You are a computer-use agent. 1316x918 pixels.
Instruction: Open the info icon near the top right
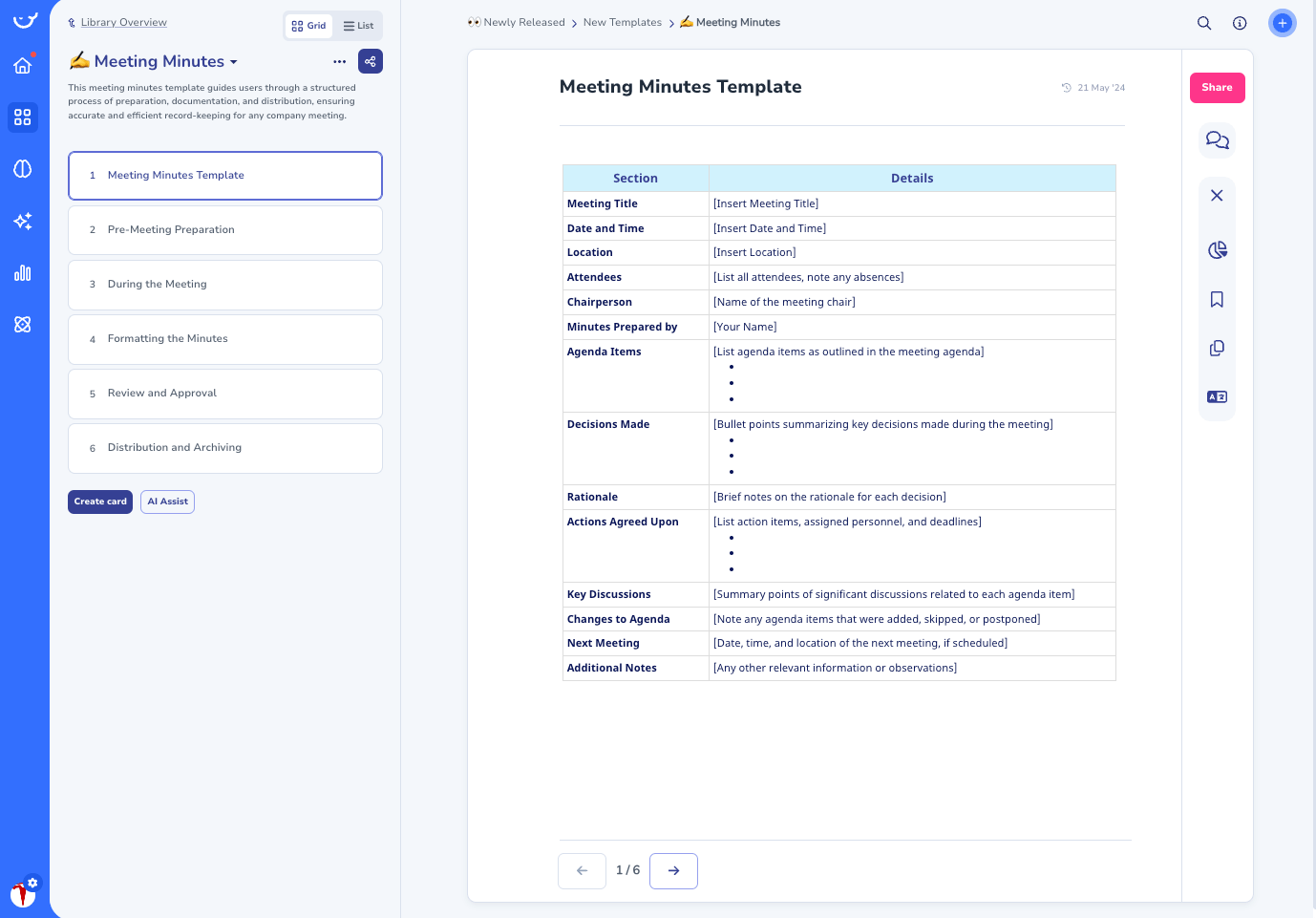coord(1240,23)
